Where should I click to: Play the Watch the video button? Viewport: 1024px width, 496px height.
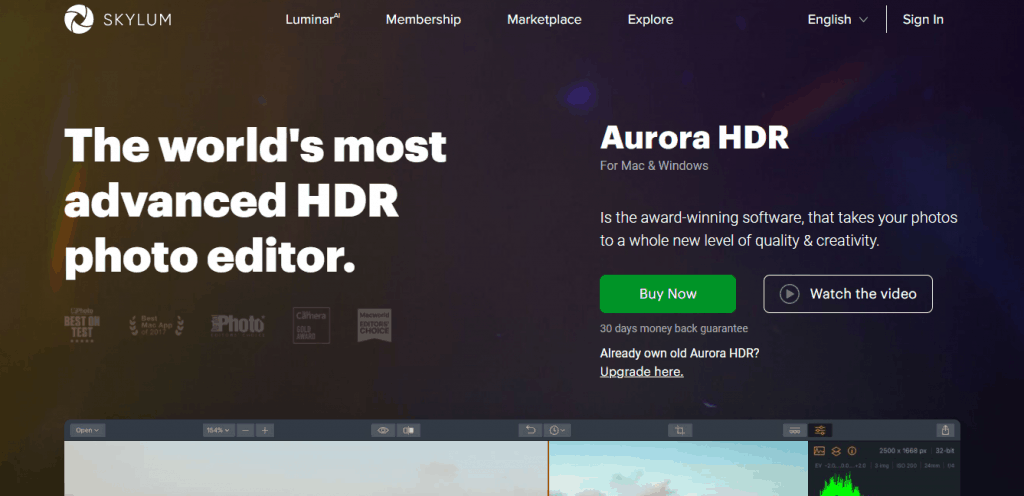pyautogui.click(x=847, y=294)
